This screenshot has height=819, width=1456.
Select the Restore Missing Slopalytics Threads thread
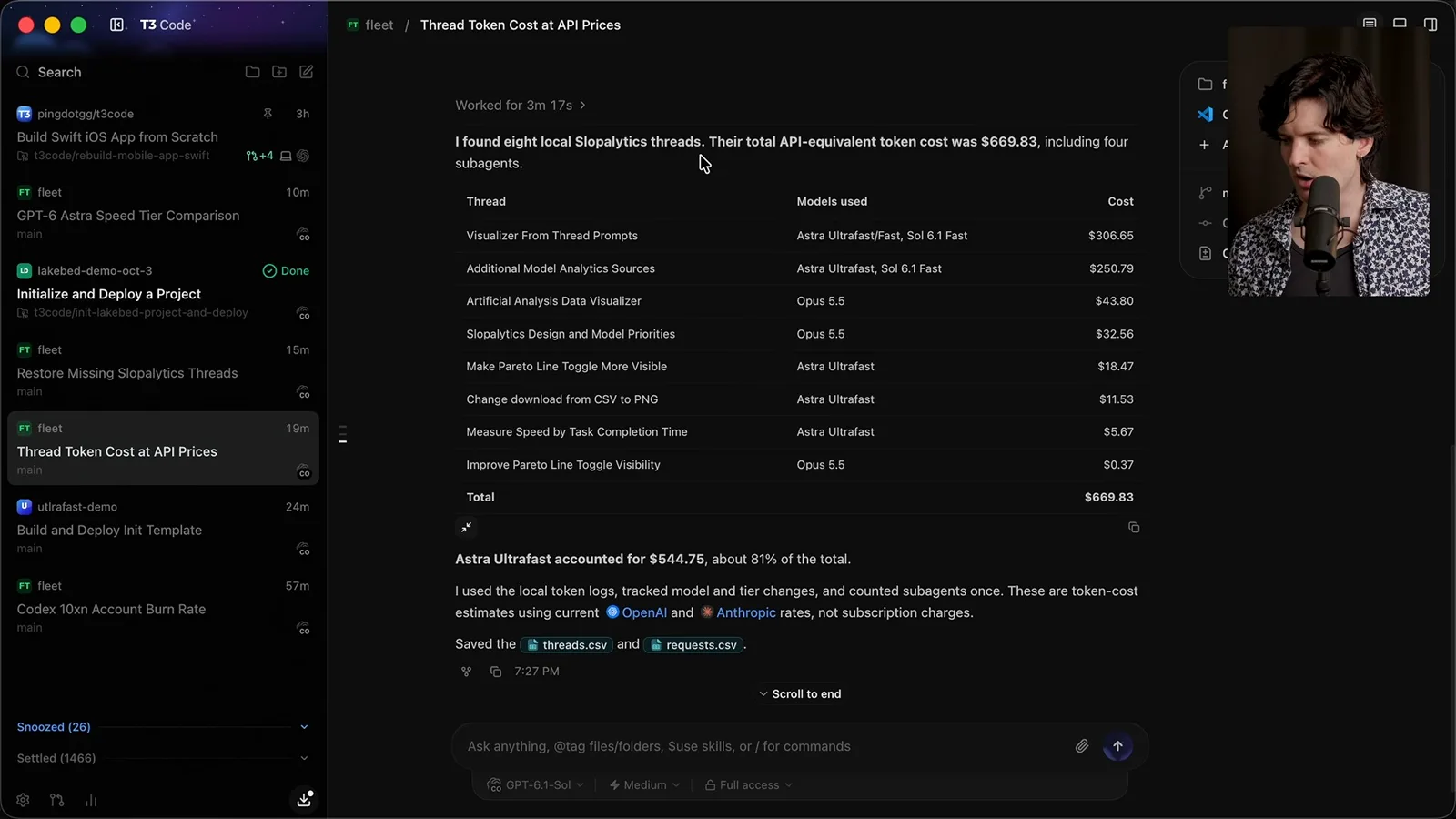pyautogui.click(x=163, y=370)
